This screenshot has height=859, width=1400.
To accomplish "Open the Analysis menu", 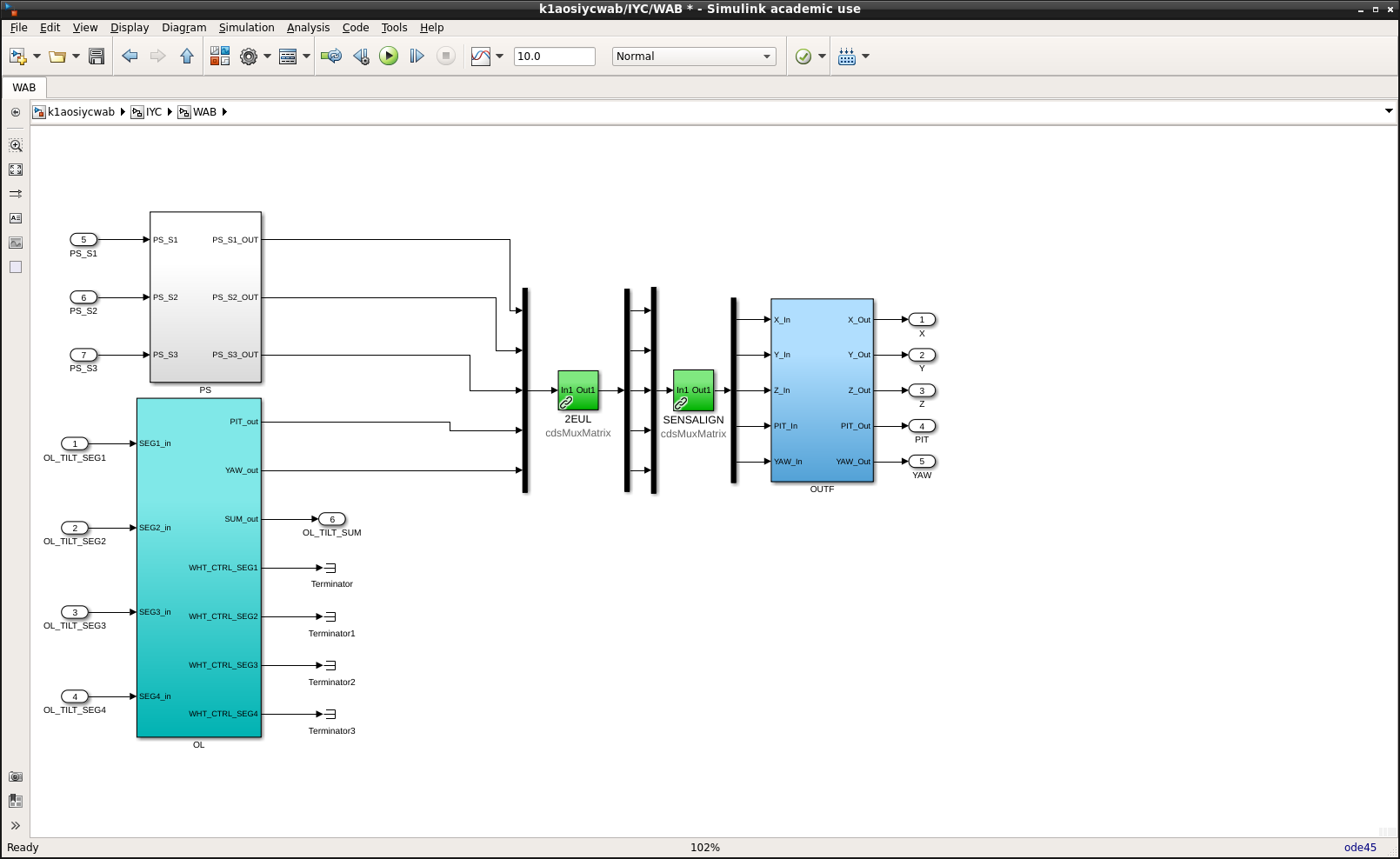I will pos(308,28).
